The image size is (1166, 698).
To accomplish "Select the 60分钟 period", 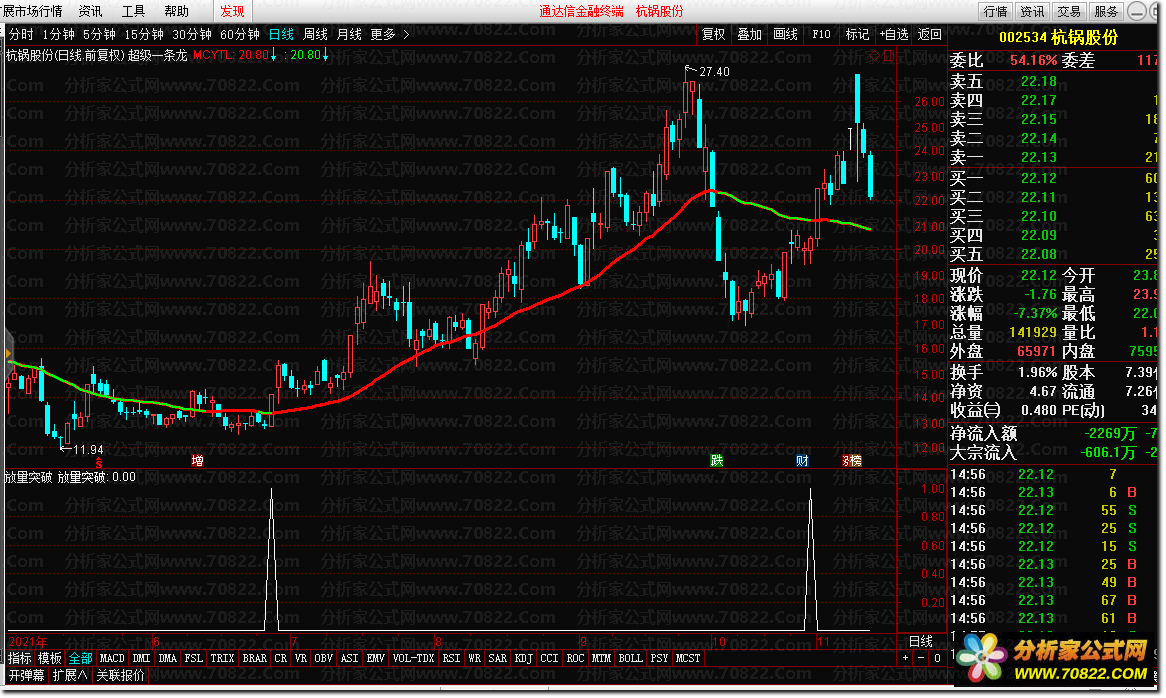I will click(239, 34).
